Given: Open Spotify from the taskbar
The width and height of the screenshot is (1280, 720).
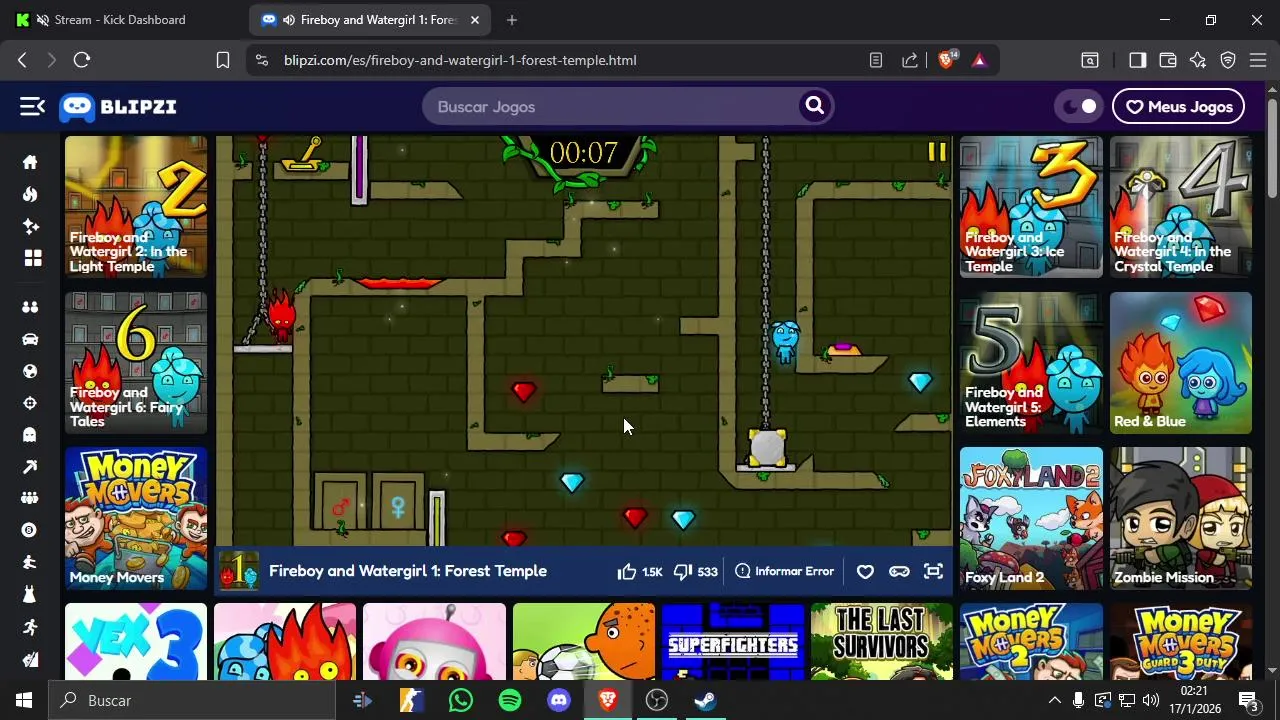Looking at the screenshot, I should pyautogui.click(x=510, y=700).
